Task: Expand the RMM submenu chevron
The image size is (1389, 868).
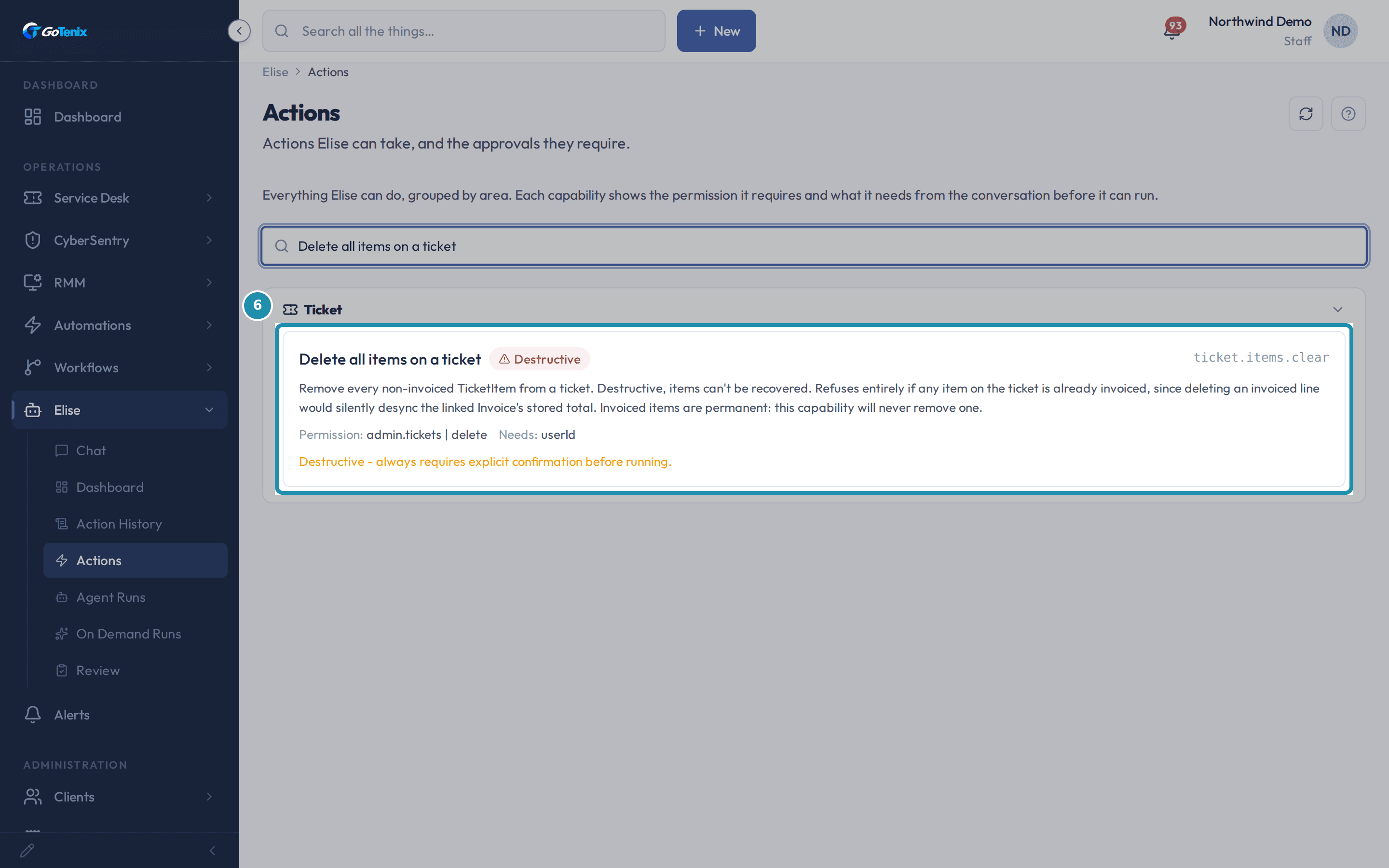Action: 209,283
